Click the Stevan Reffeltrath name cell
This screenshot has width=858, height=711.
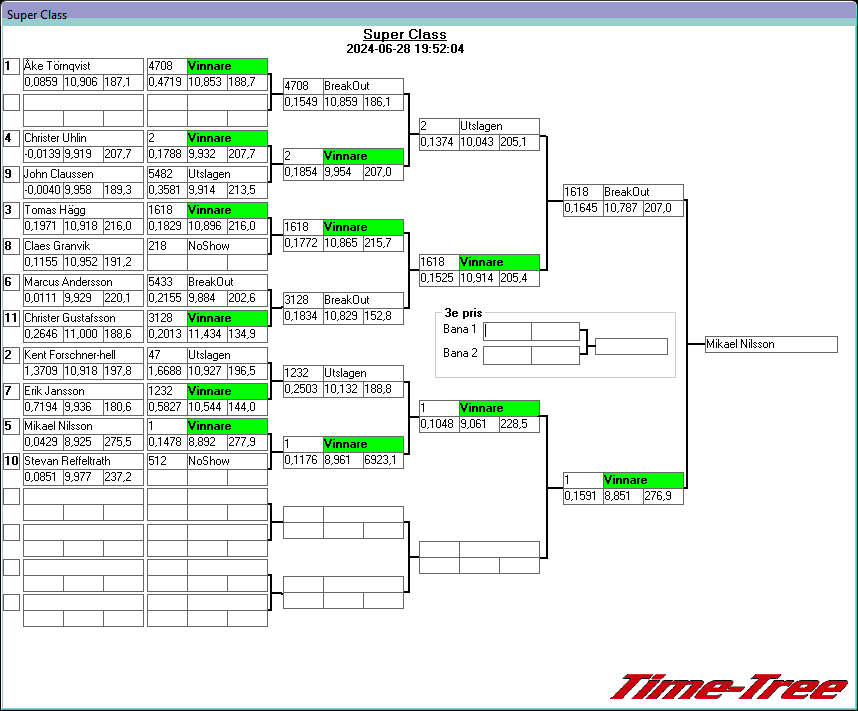83,461
